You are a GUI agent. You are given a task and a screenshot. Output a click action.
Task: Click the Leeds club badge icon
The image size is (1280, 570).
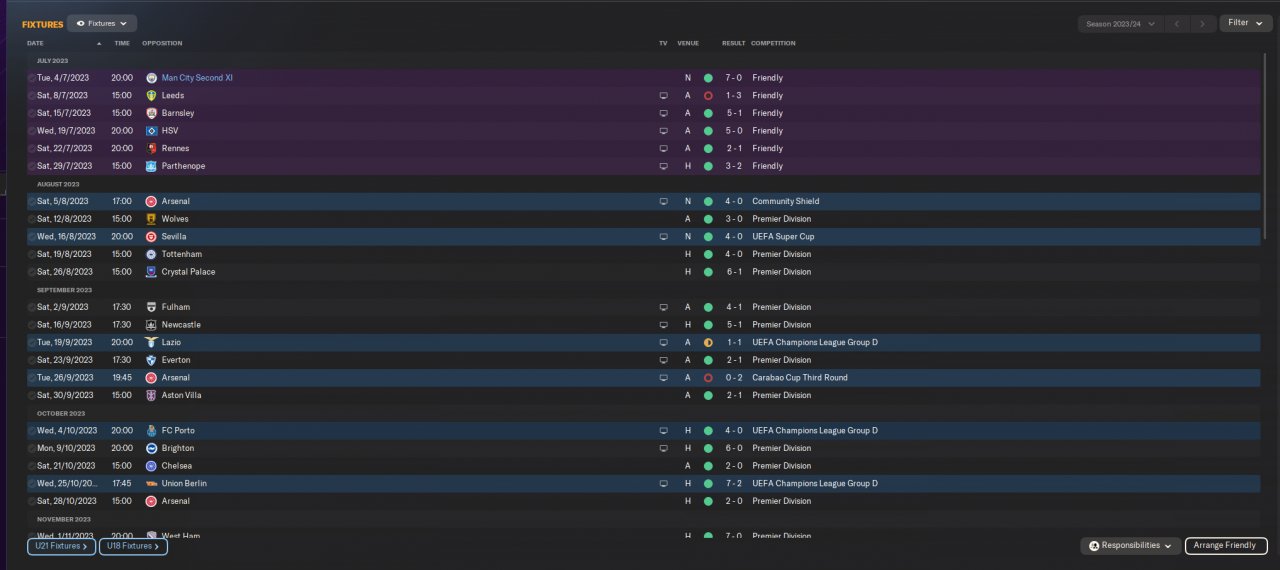click(x=151, y=96)
